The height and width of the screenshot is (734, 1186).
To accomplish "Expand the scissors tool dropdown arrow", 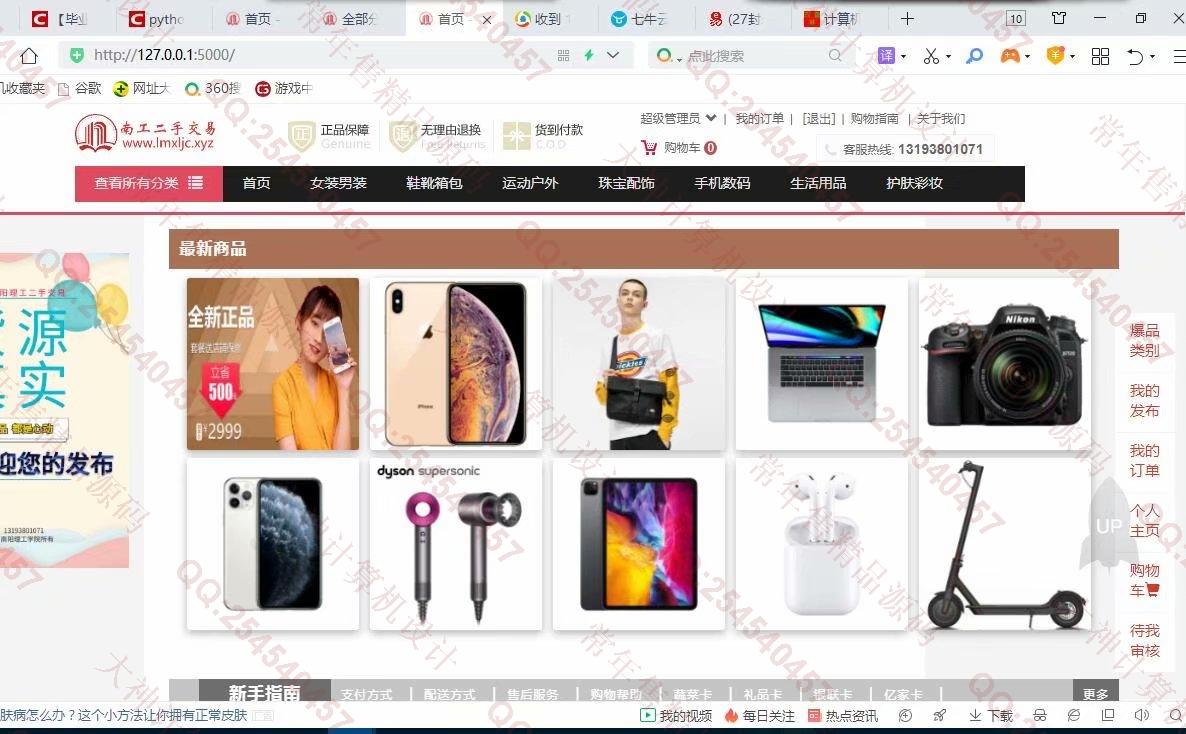I will 948,56.
